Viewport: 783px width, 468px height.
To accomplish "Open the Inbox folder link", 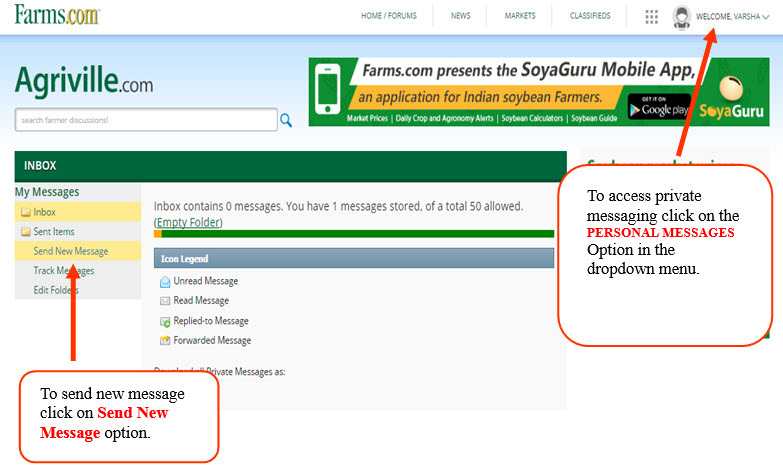I will pyautogui.click(x=45, y=212).
